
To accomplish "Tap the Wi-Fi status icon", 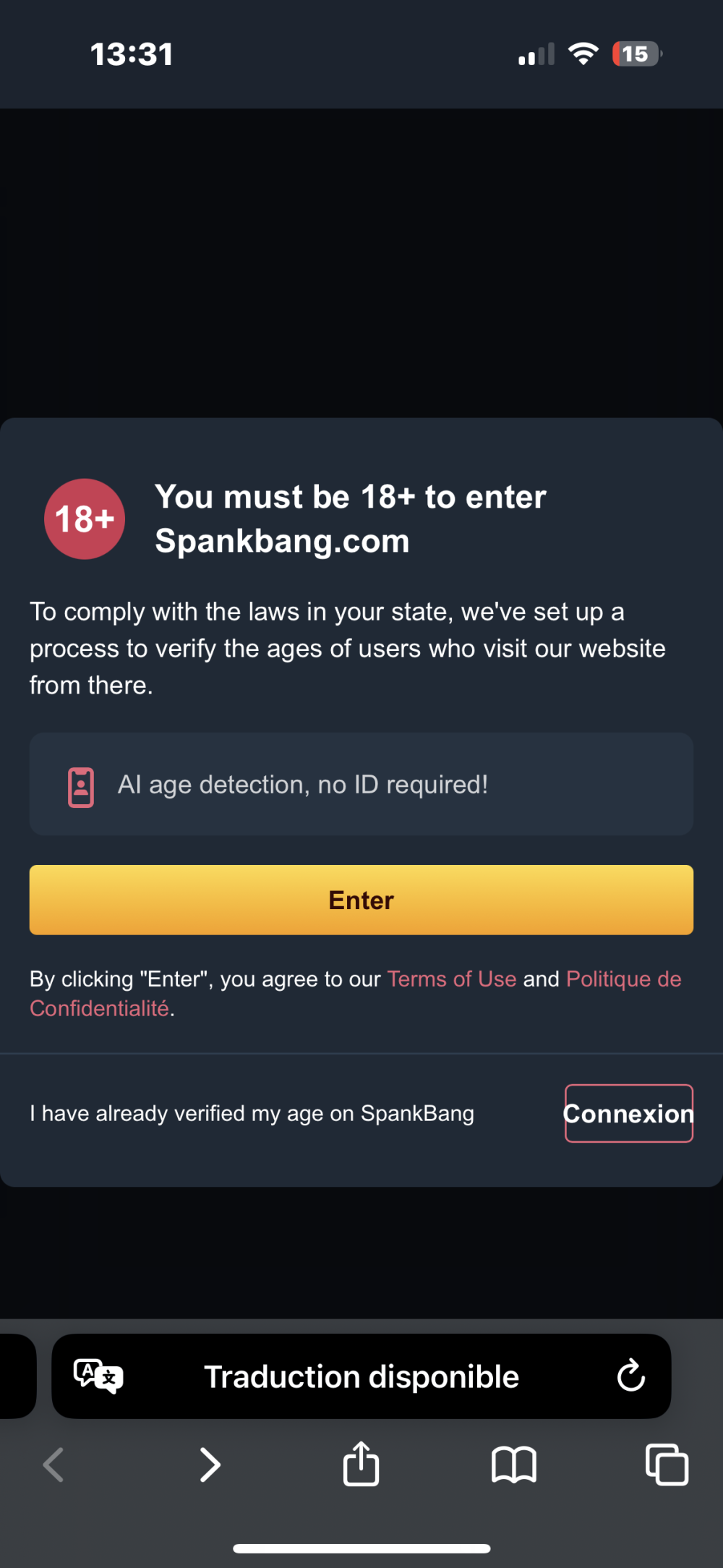I will point(583,54).
